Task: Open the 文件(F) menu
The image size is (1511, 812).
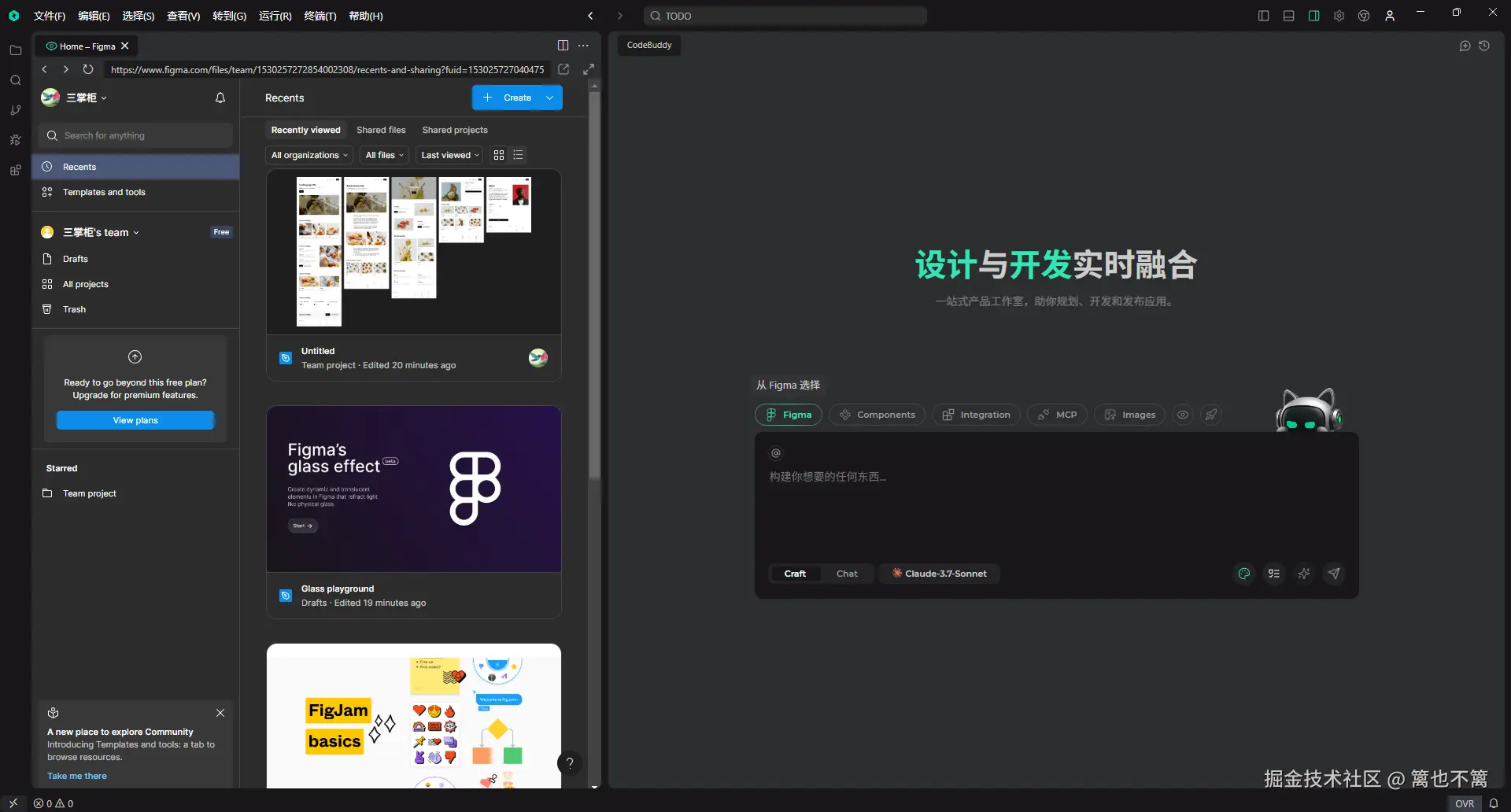Action: coord(50,16)
